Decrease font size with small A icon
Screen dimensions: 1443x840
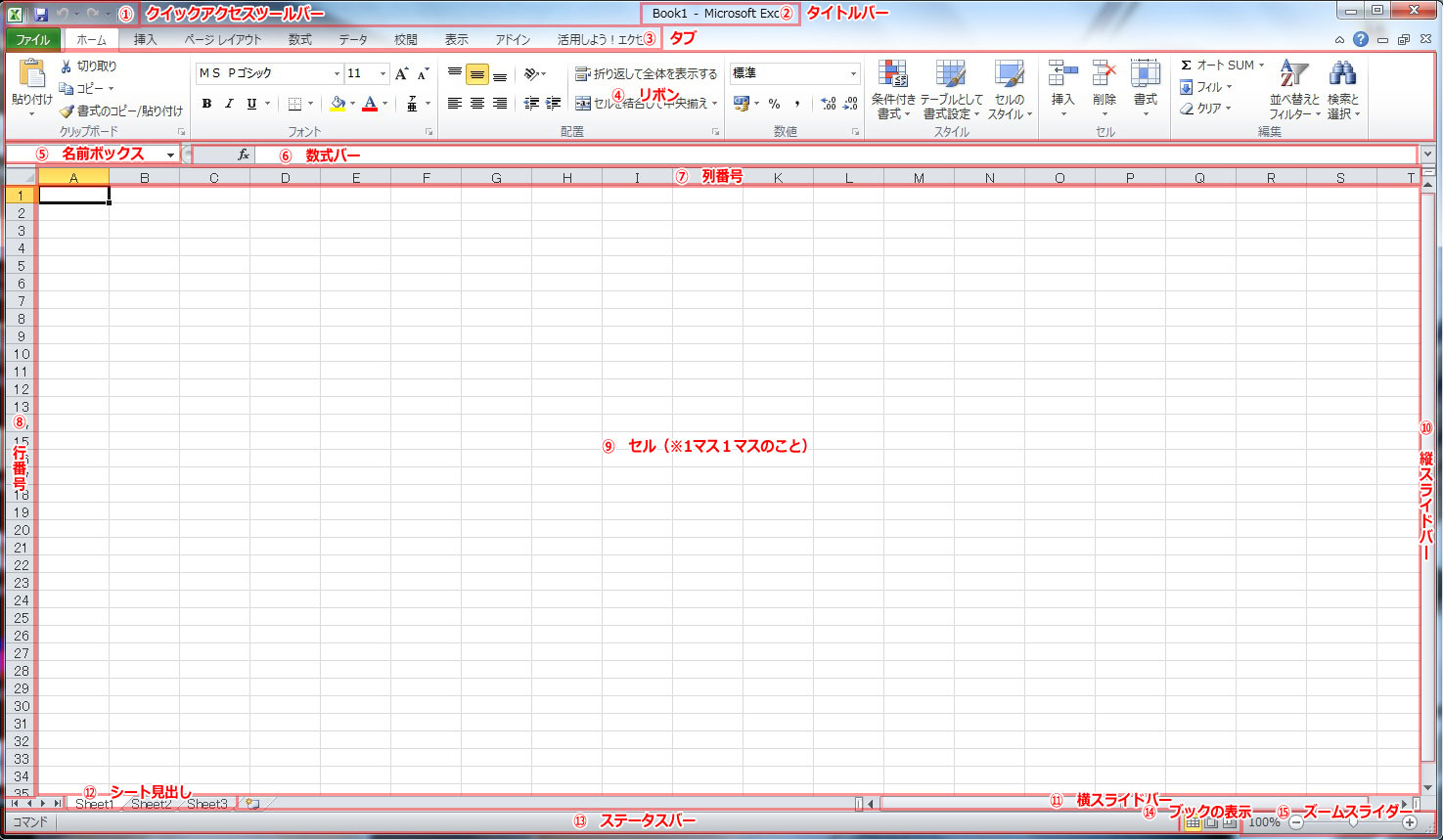(x=423, y=73)
